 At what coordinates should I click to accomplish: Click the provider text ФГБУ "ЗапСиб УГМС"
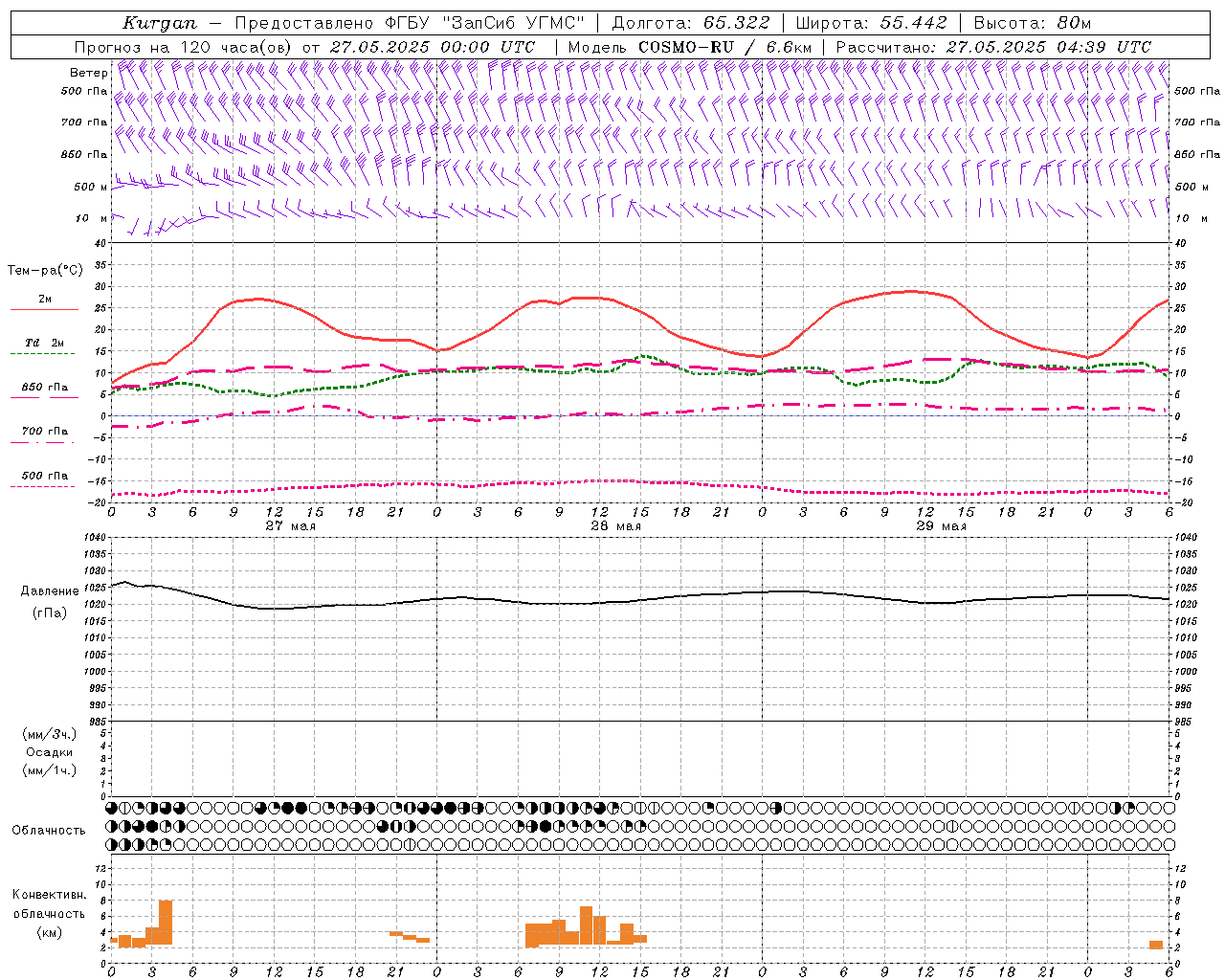[483, 23]
